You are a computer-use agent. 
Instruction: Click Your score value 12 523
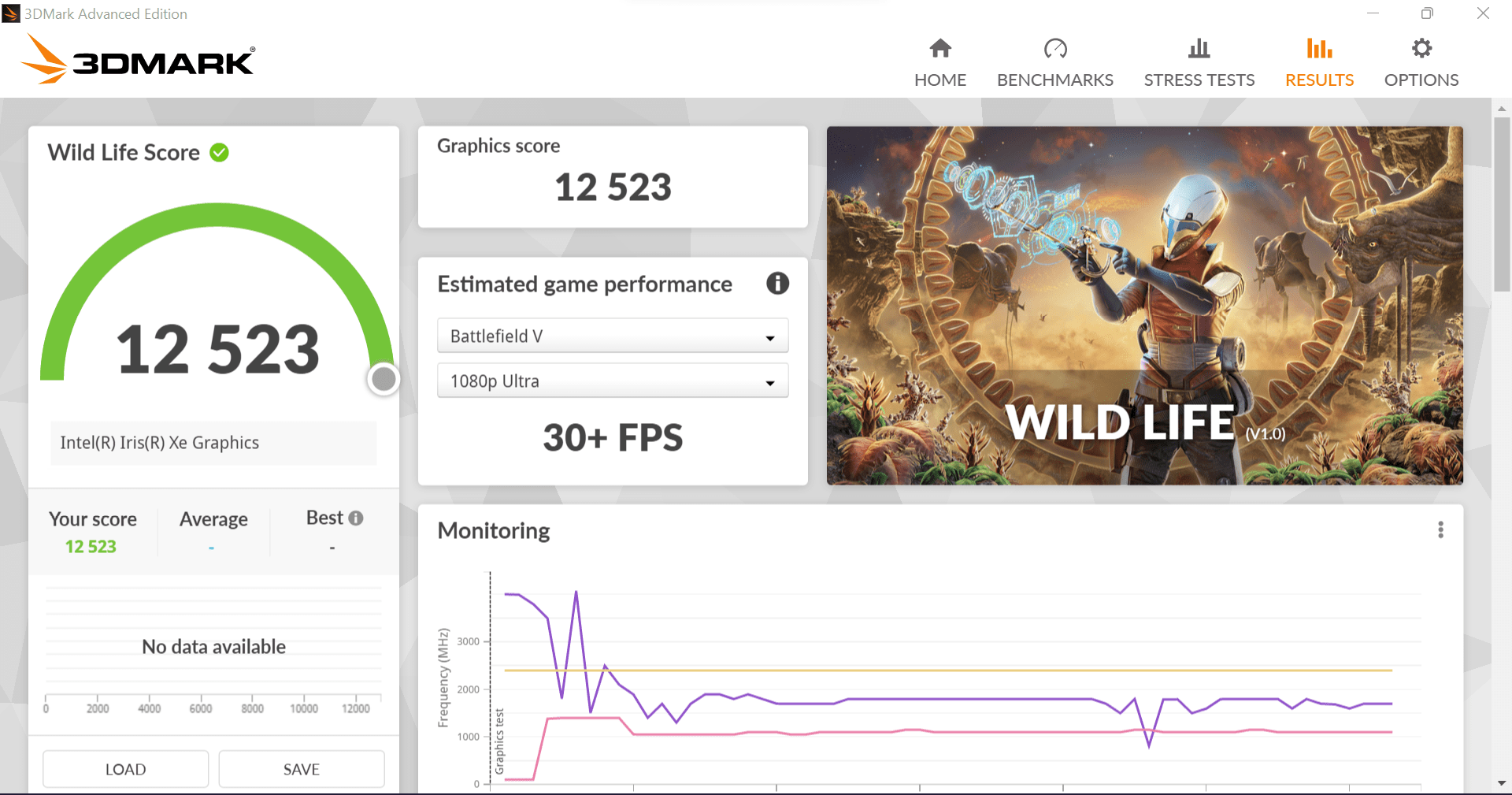pos(91,547)
